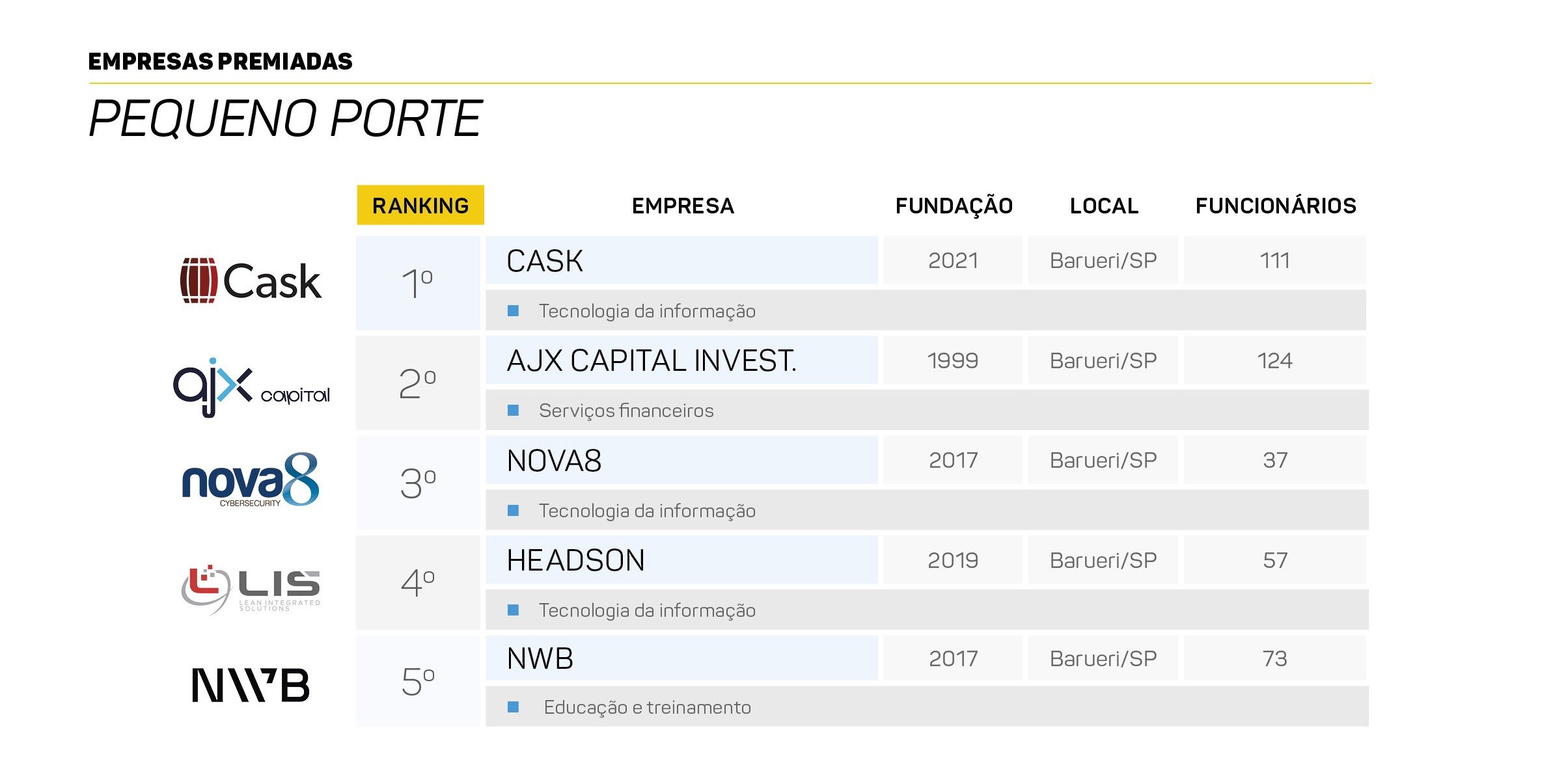Select the FUNCIONÁRIOS column header
Viewport: 1553px width, 784px height.
tap(1276, 206)
